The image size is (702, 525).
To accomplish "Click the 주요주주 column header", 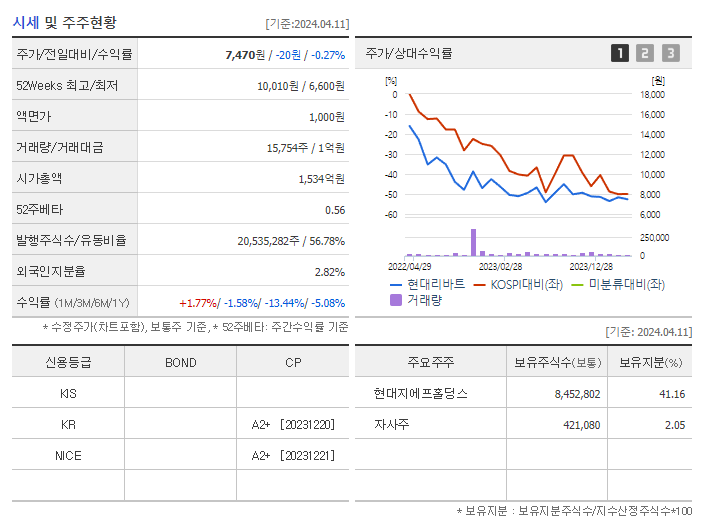I will [x=431, y=362].
